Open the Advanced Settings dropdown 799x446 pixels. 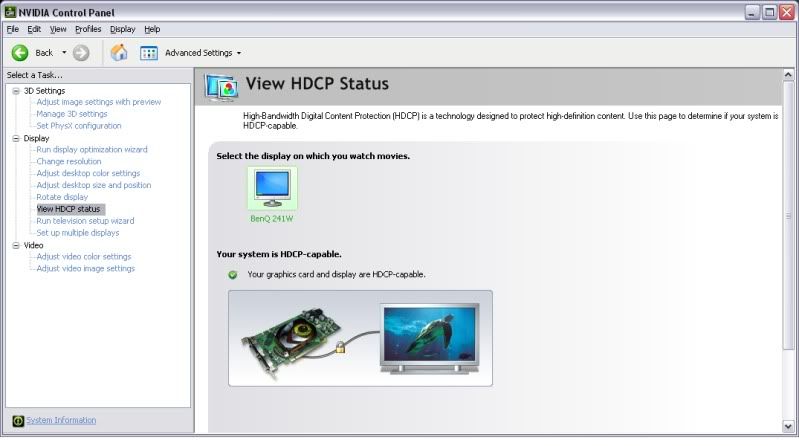click(x=239, y=53)
